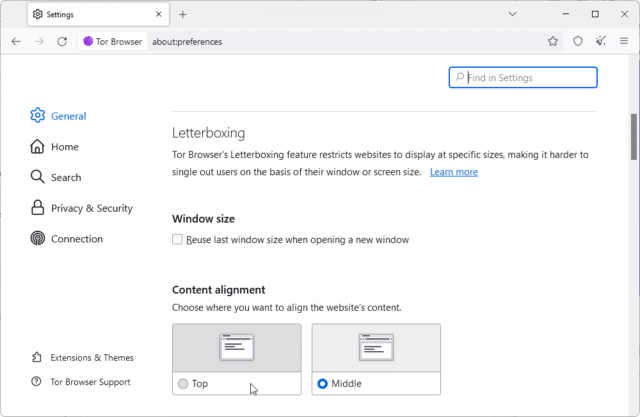Screen dimensions: 640x417
Task: Click the Content alignment heading
Action: tap(219, 290)
